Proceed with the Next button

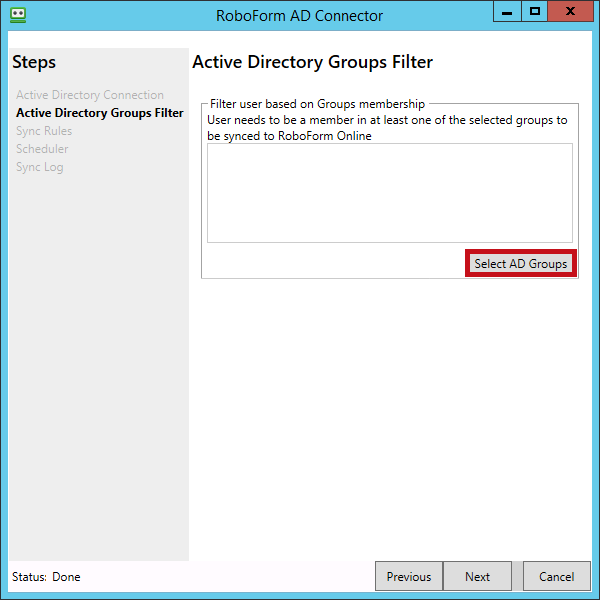pos(478,576)
